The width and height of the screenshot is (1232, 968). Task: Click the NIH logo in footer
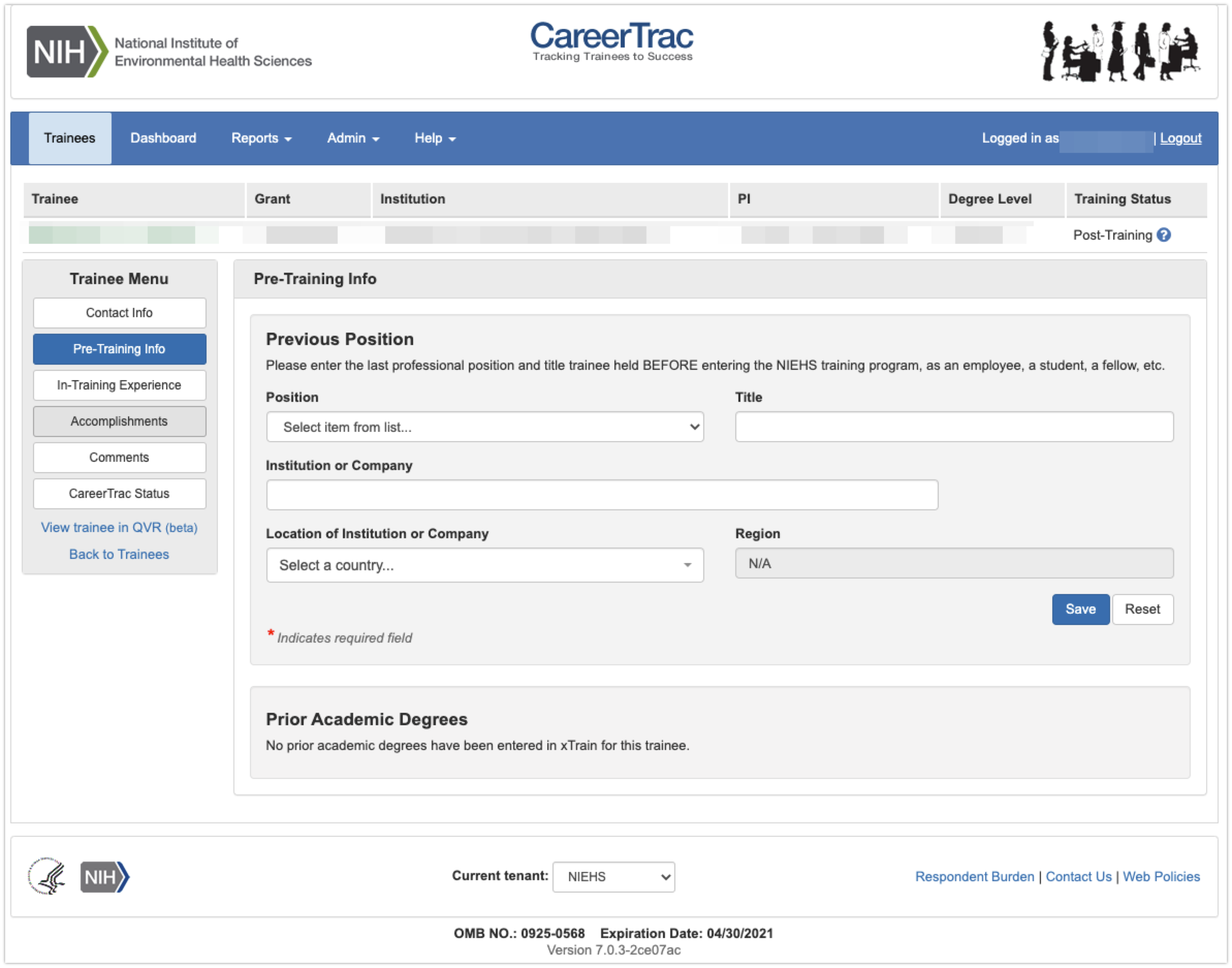coord(105,877)
